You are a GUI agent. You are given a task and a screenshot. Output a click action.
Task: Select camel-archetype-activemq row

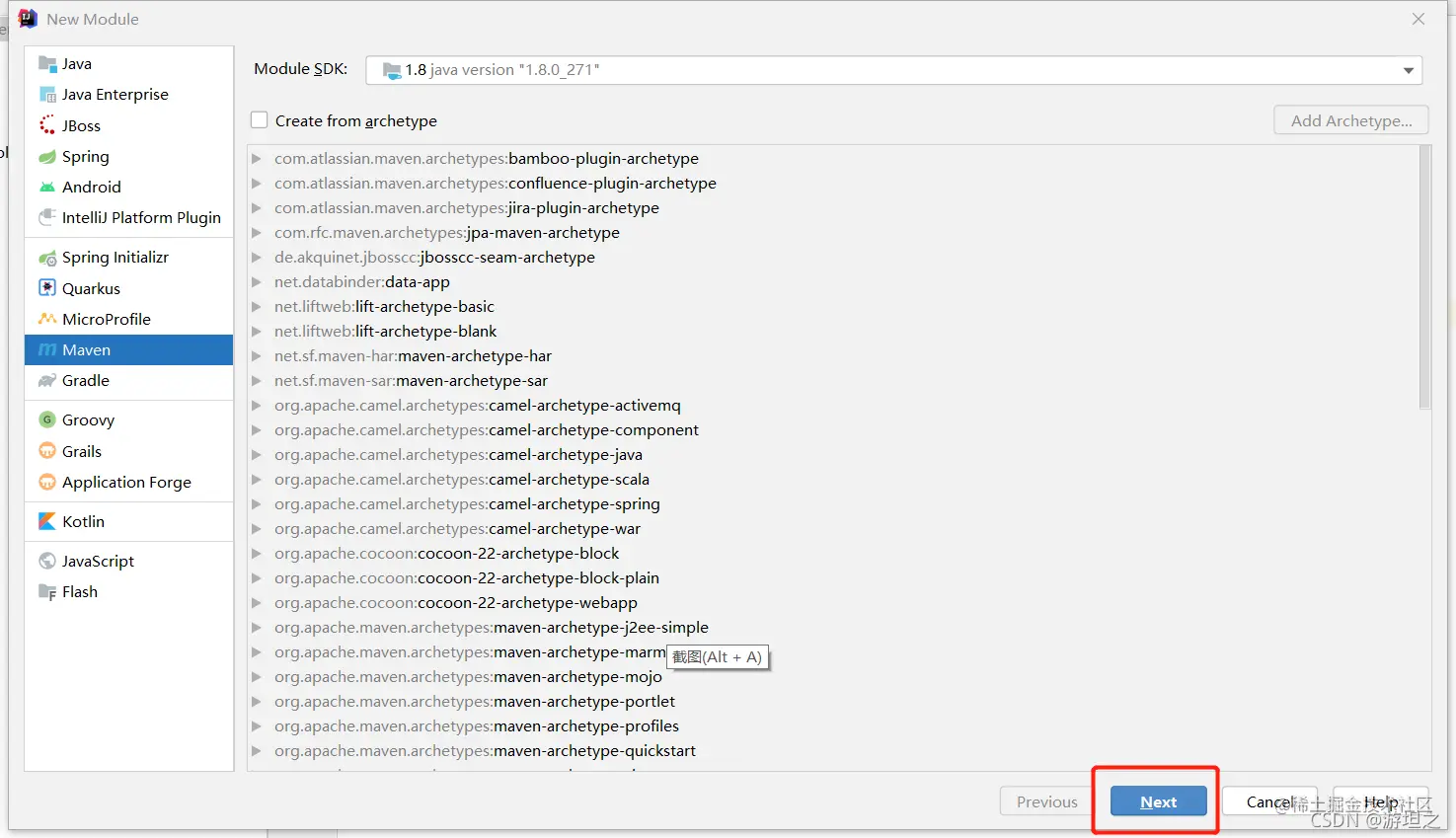834,406
